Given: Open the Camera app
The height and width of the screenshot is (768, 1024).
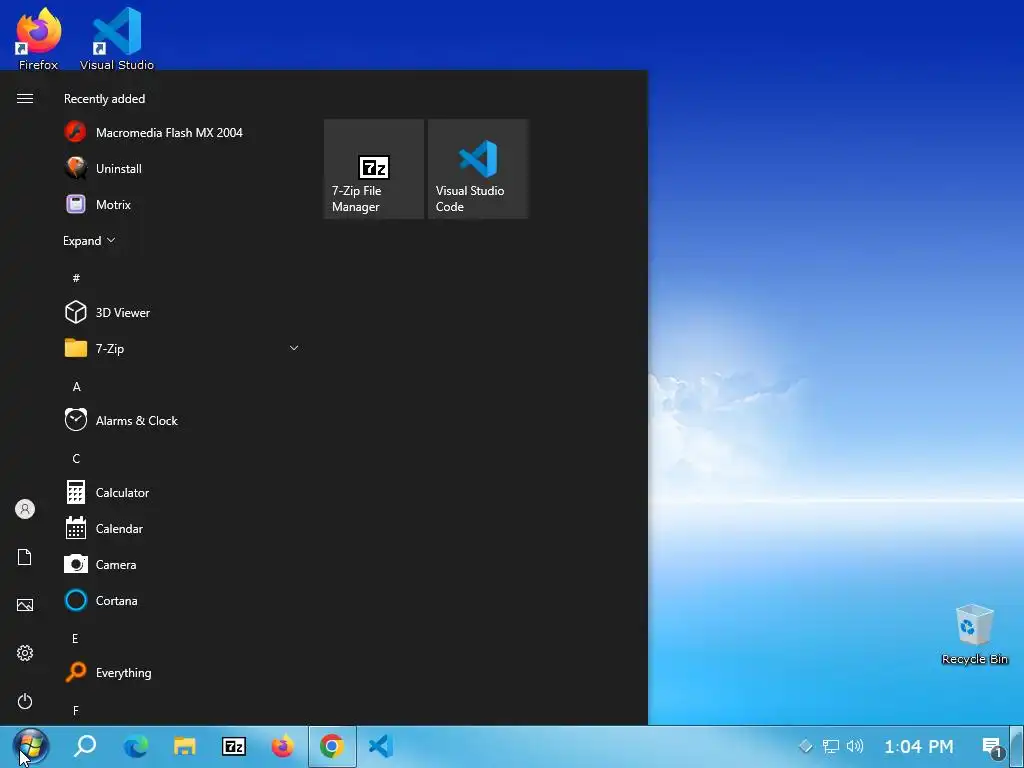Looking at the screenshot, I should pos(183,564).
